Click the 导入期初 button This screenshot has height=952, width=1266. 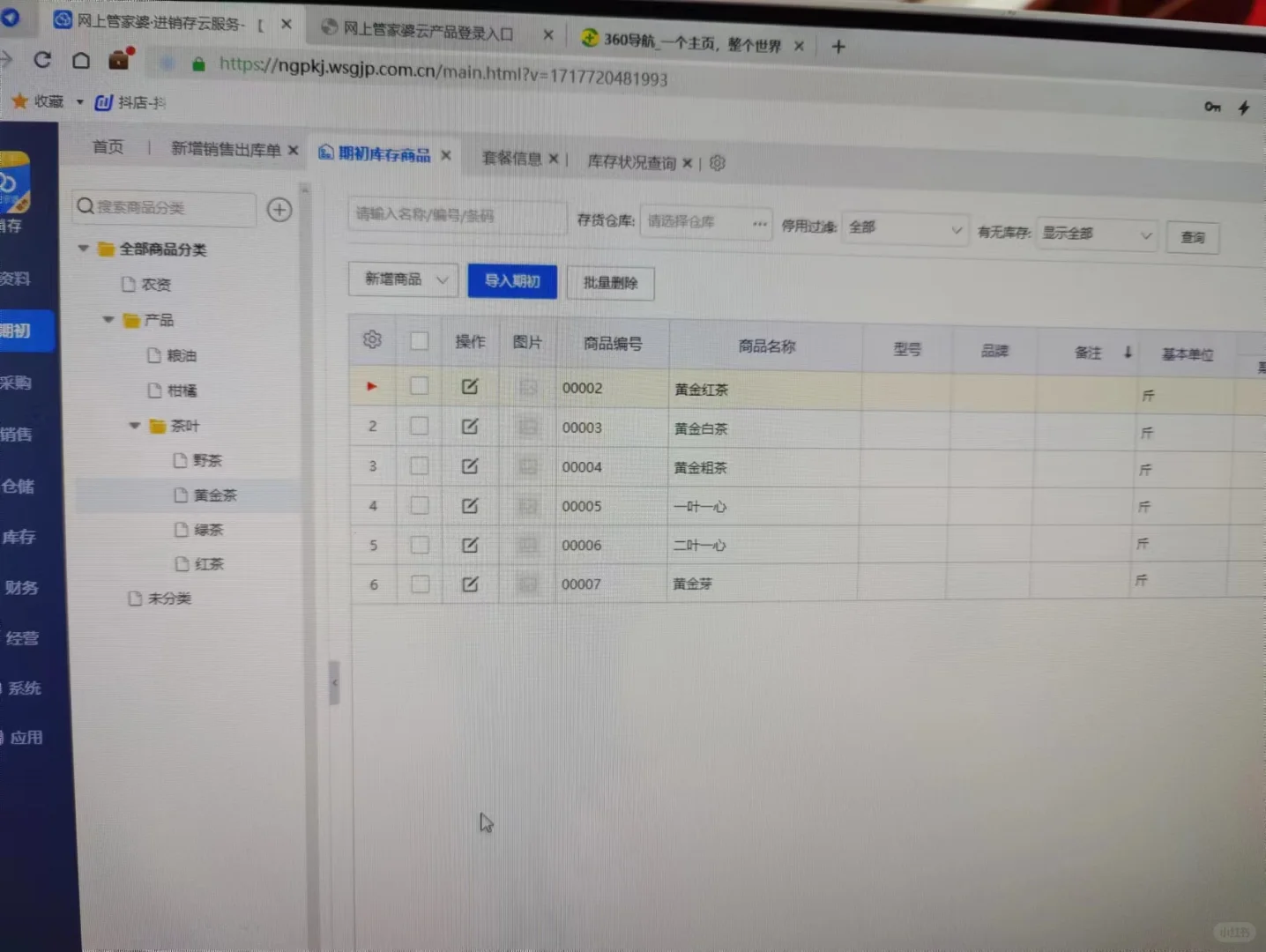[511, 281]
